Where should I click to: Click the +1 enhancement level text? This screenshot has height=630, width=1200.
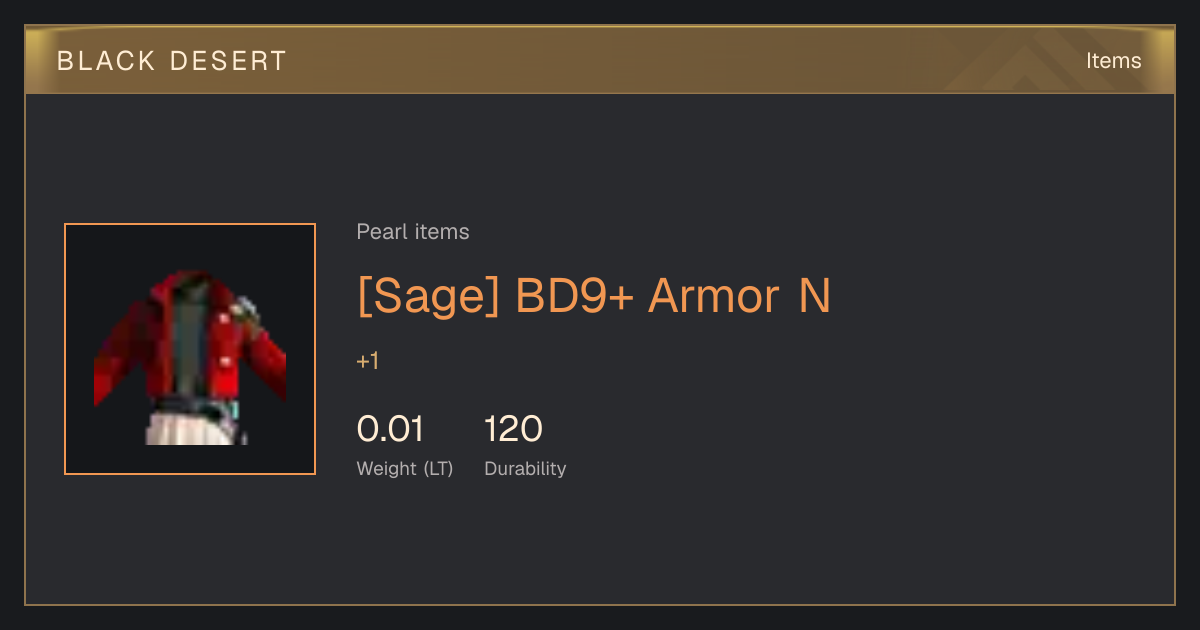coord(368,361)
